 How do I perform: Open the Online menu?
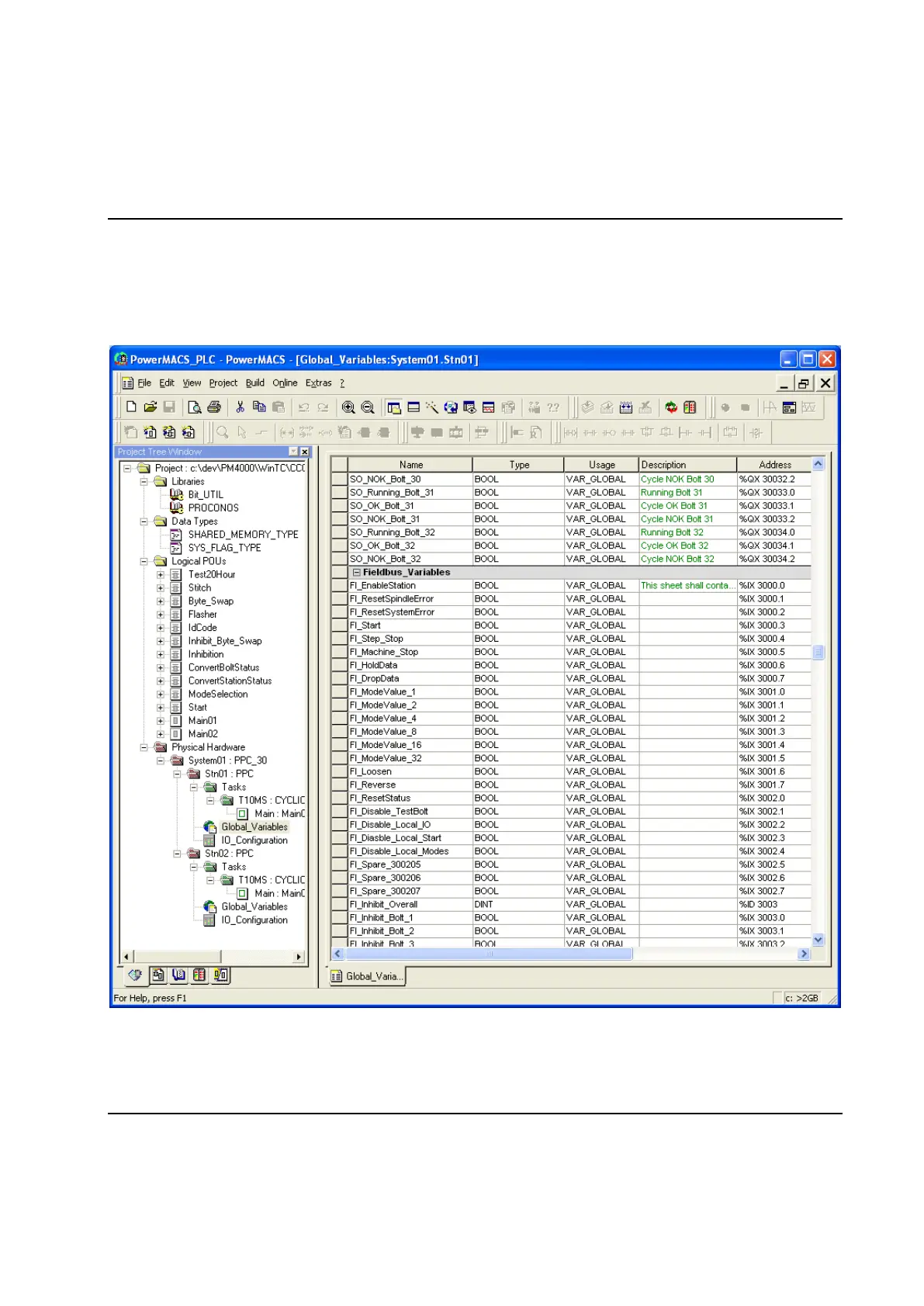(285, 383)
